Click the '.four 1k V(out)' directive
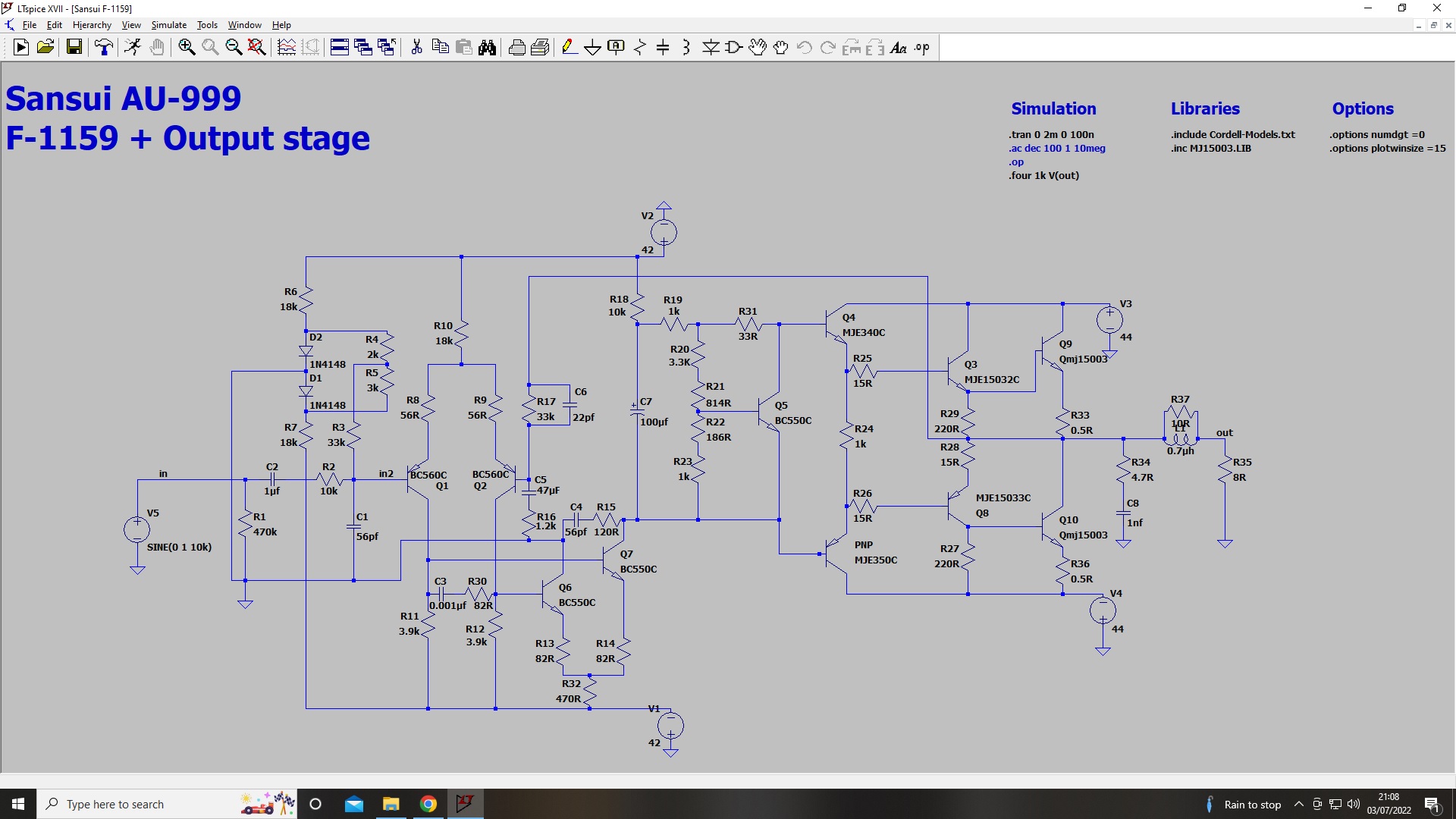 coord(1043,175)
